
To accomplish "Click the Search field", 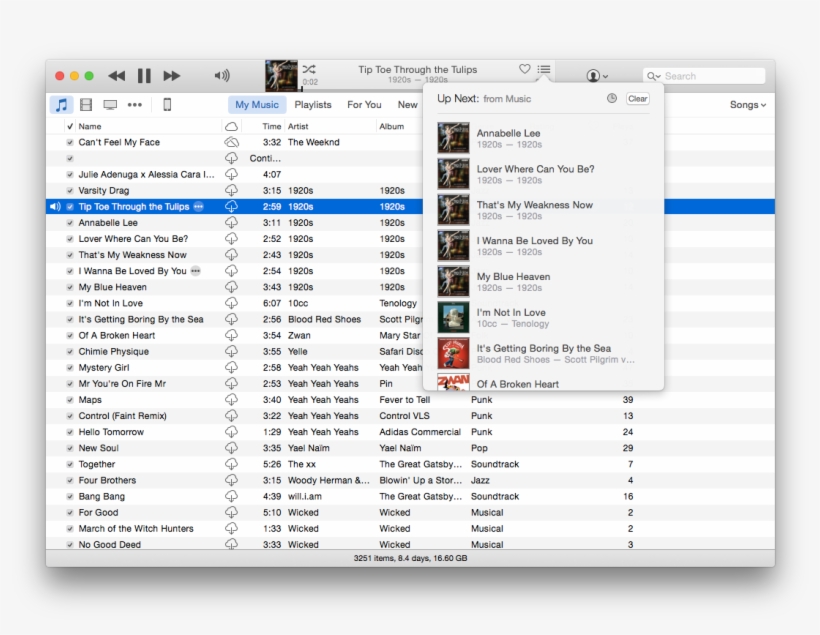I will [704, 76].
